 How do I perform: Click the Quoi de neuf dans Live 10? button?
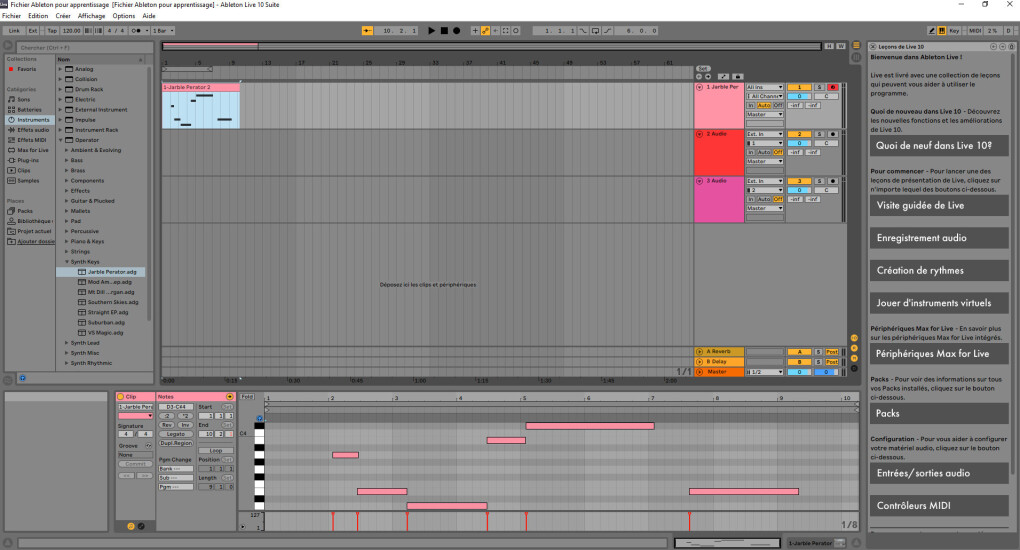click(939, 146)
